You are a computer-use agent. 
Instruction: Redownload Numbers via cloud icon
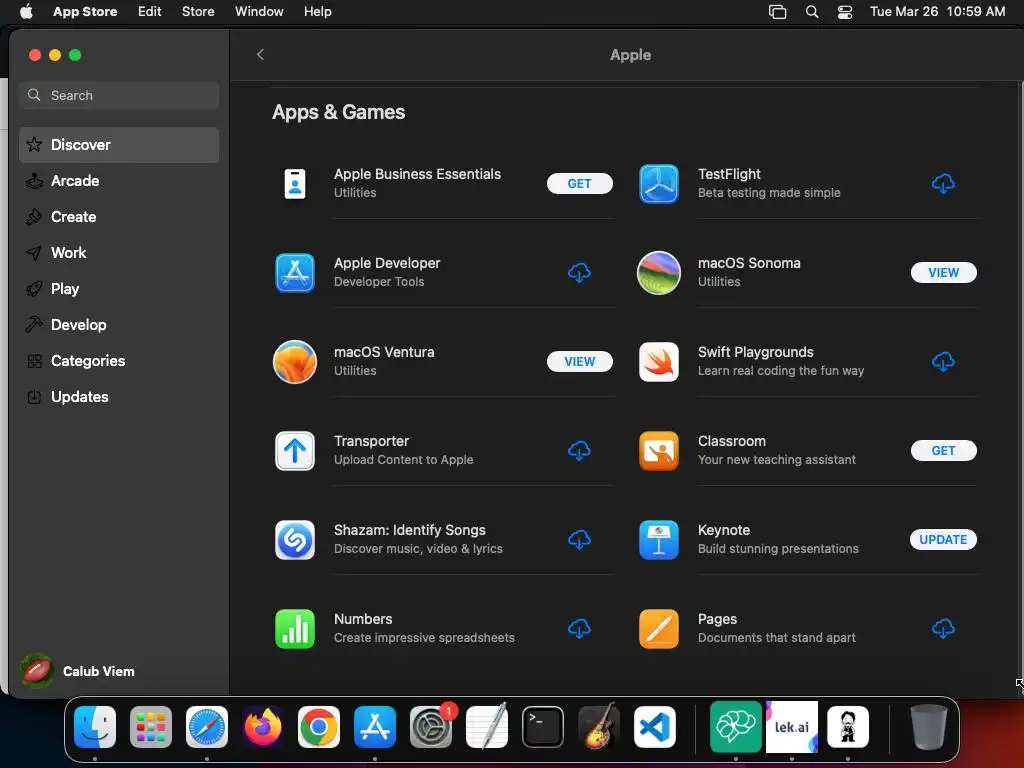tap(579, 628)
